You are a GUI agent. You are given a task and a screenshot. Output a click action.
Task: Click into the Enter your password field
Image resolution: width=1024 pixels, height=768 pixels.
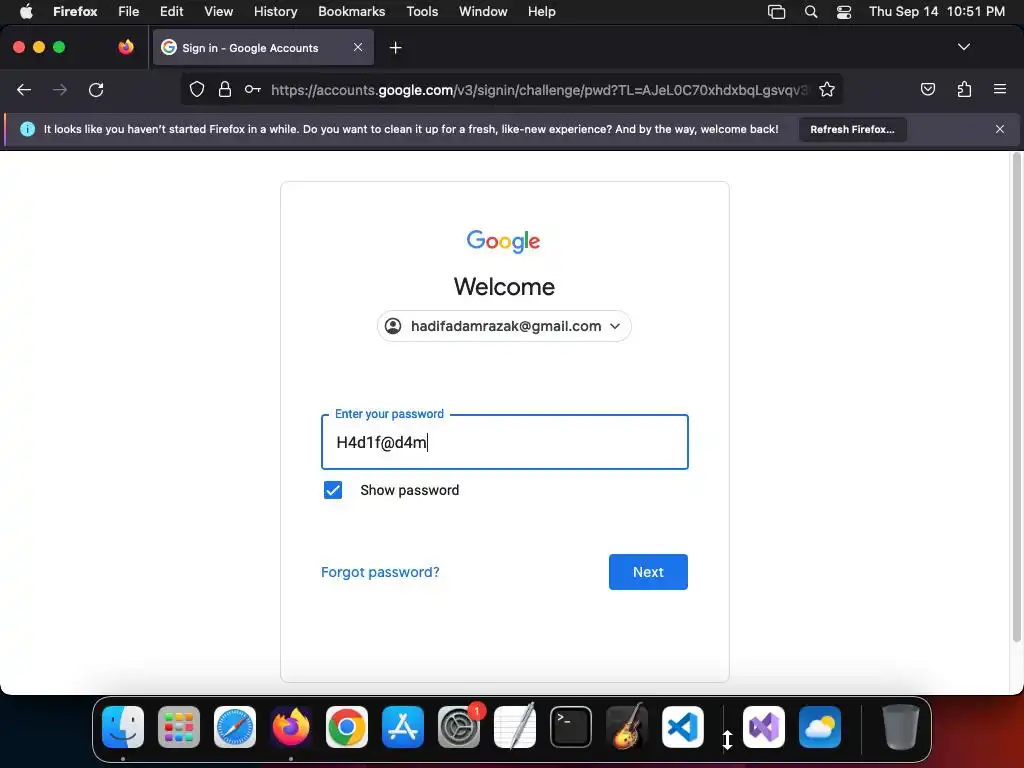[505, 442]
